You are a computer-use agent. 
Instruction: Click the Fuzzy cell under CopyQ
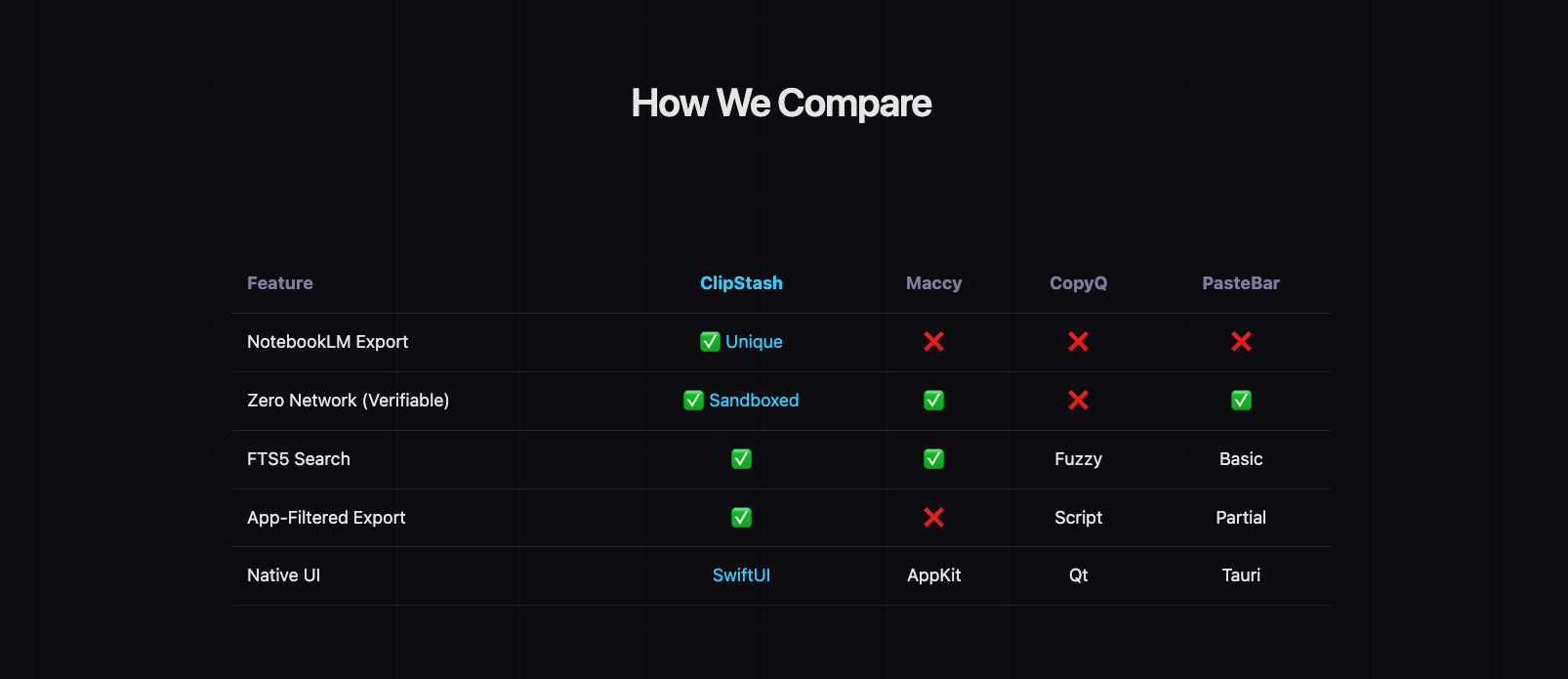tap(1078, 459)
